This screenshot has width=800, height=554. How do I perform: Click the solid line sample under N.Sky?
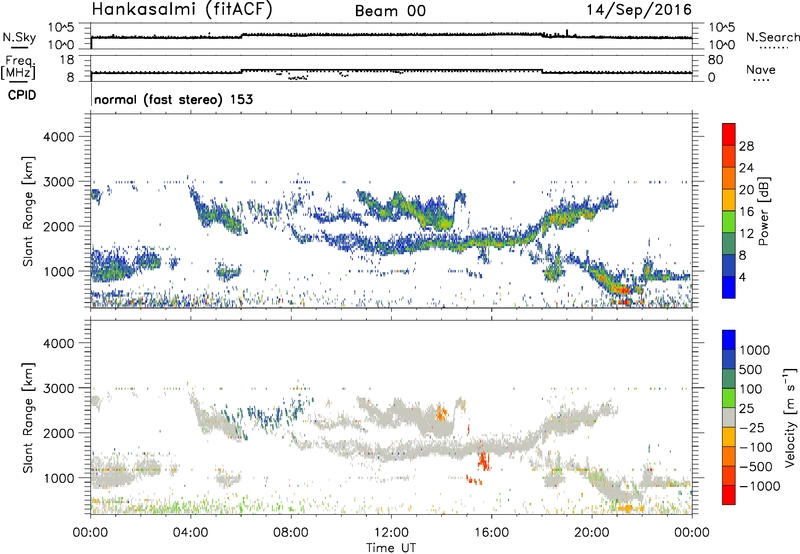coord(19,48)
